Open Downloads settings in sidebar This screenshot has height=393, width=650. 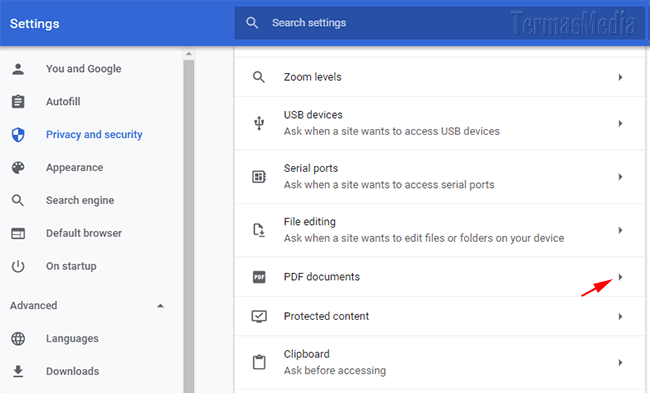click(x=73, y=371)
